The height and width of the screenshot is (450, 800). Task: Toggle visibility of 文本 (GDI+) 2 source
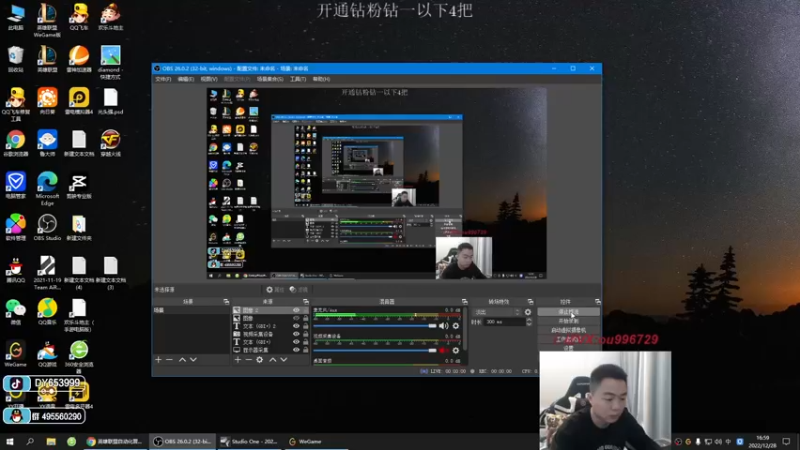296,326
